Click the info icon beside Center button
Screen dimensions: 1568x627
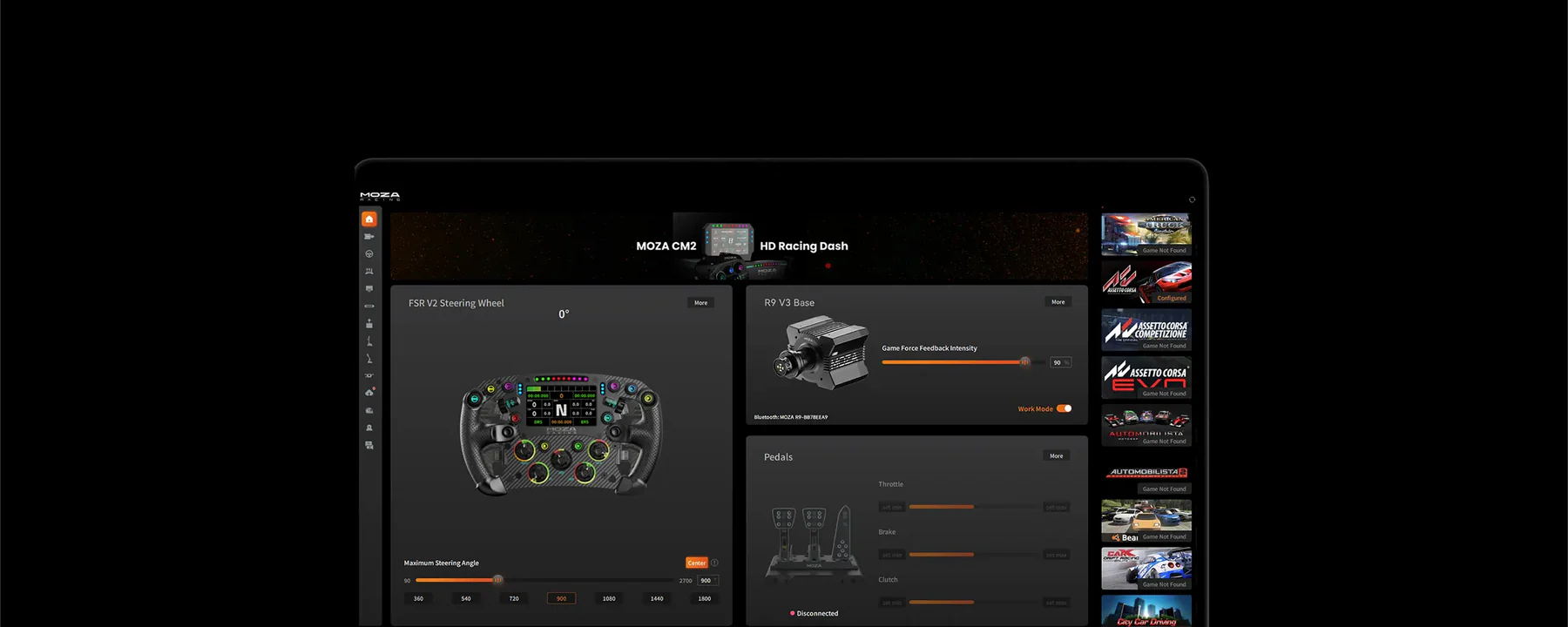(x=715, y=563)
